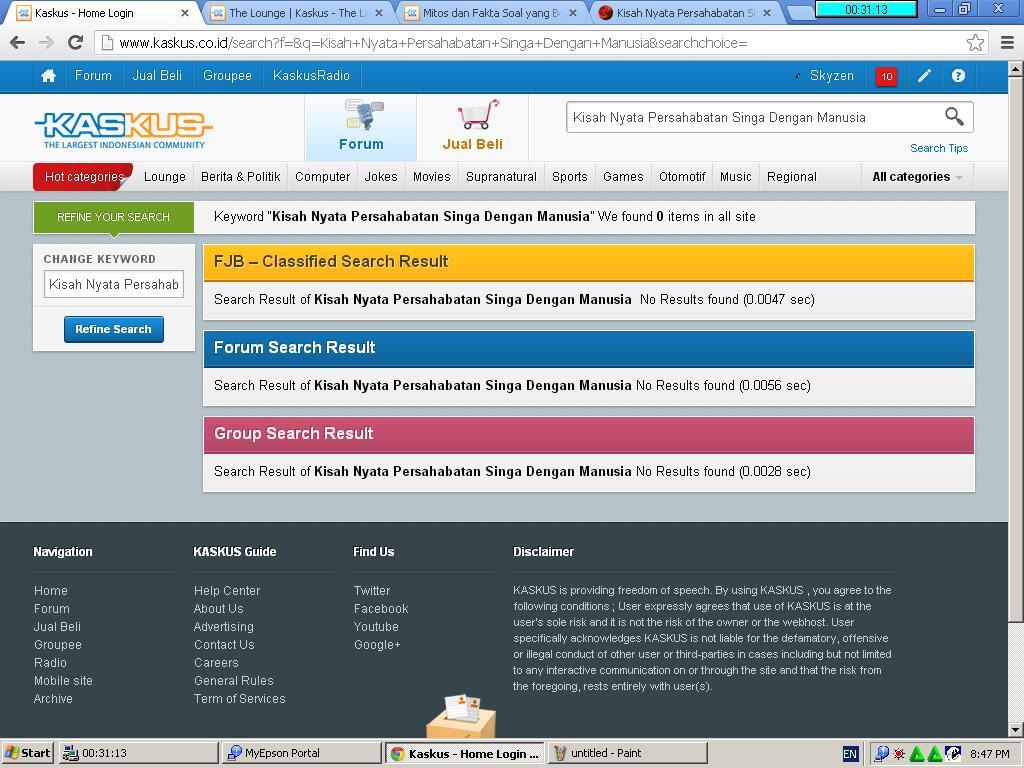Open the Windows Start menu

click(x=27, y=753)
